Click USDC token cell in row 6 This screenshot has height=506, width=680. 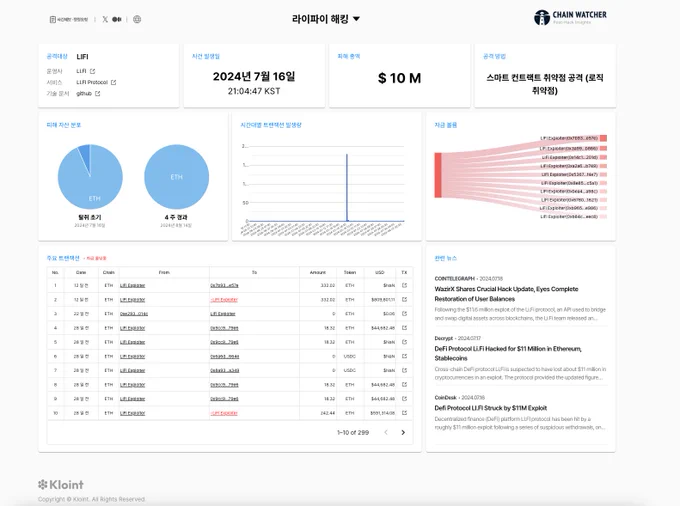[350, 356]
